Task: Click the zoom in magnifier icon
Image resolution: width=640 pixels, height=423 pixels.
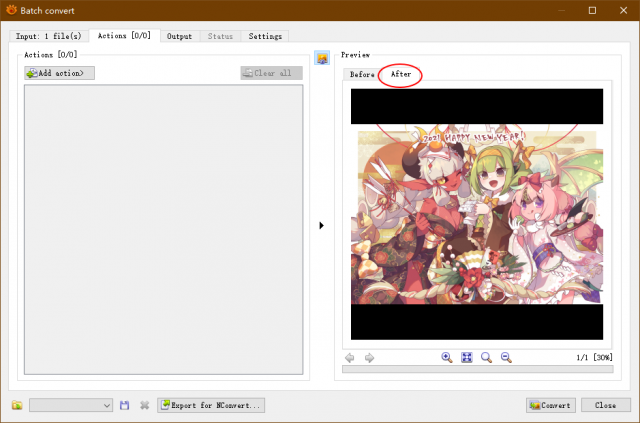Action: coord(447,358)
